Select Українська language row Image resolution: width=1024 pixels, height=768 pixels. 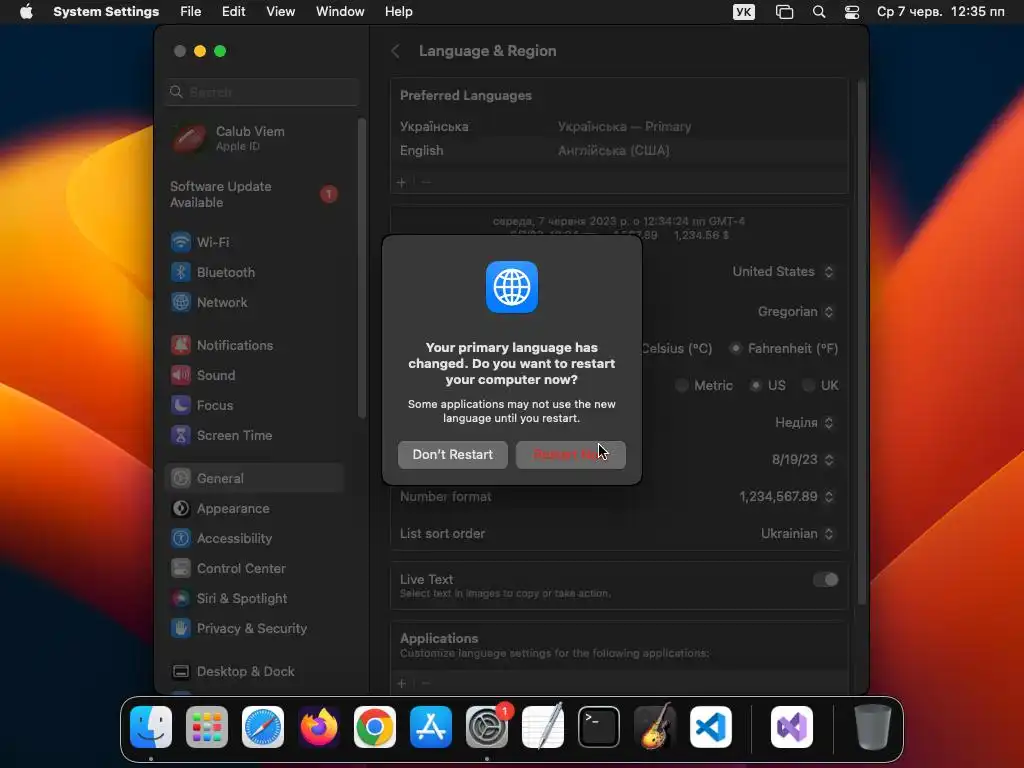(x=619, y=127)
